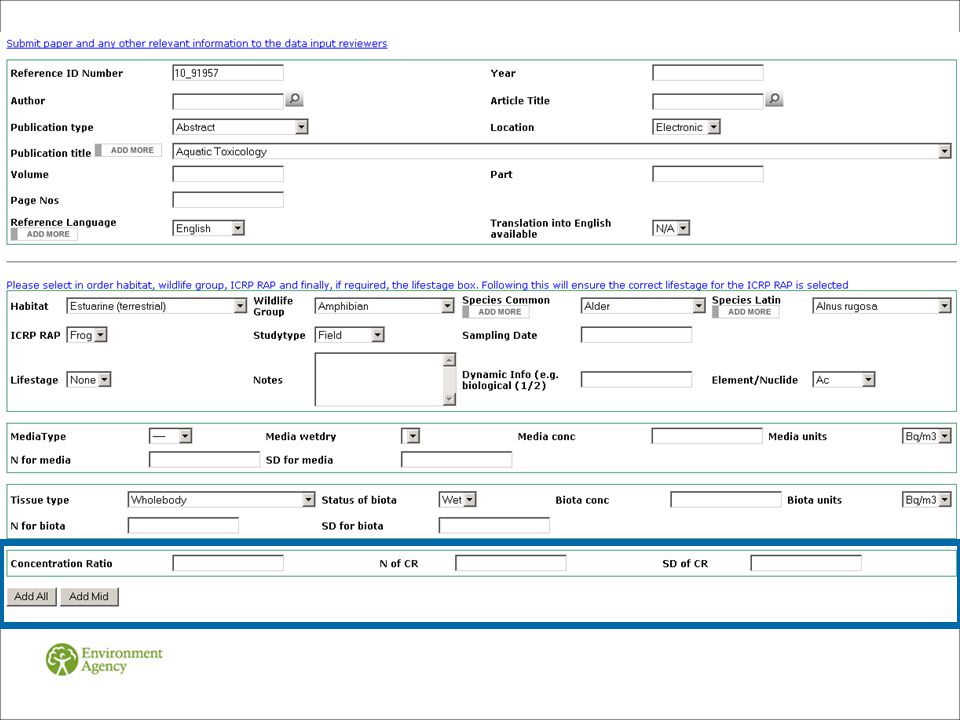Open the MediaType dropdown
Image resolution: width=960 pixels, height=720 pixels.
[x=170, y=436]
